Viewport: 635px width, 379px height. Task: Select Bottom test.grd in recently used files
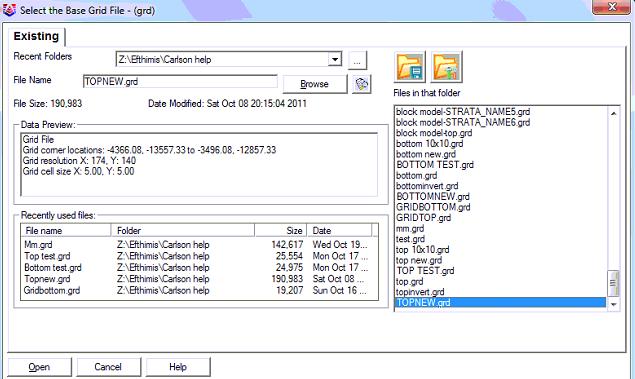[x=53, y=268]
